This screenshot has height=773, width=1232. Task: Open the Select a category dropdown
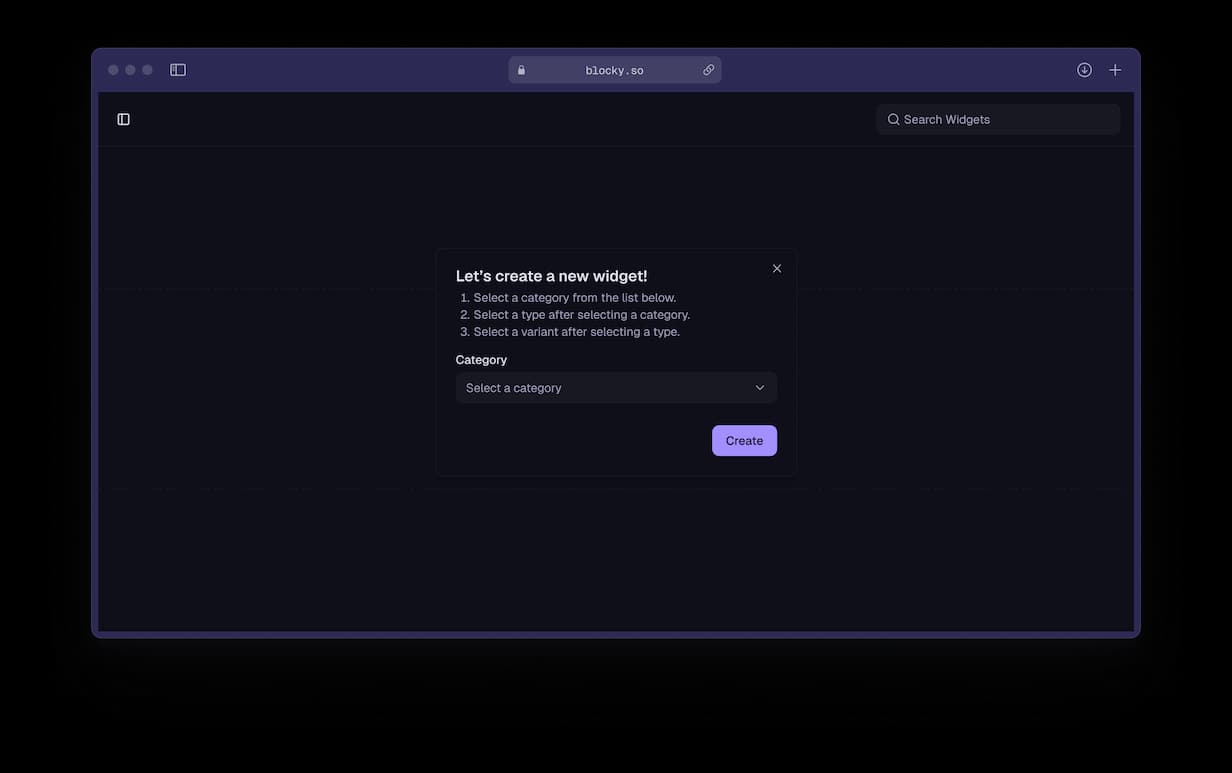(x=616, y=388)
